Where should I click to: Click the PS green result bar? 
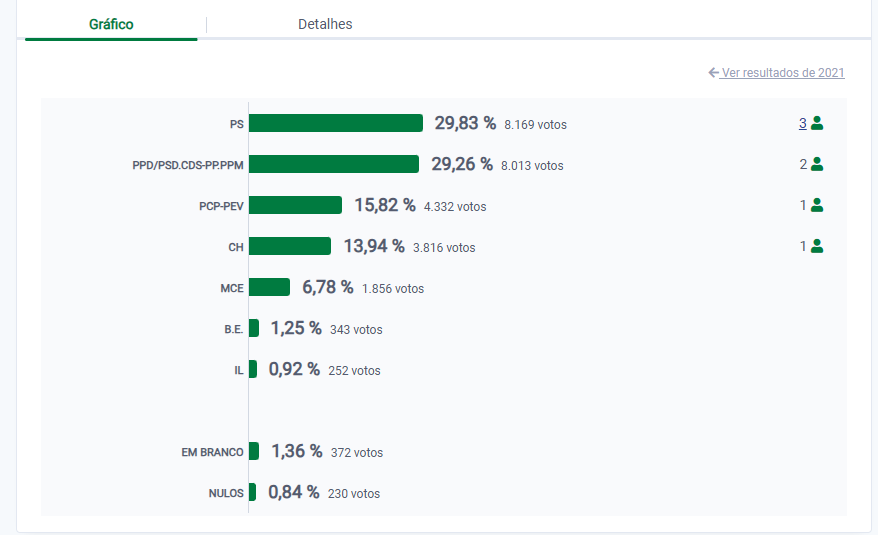[336, 123]
